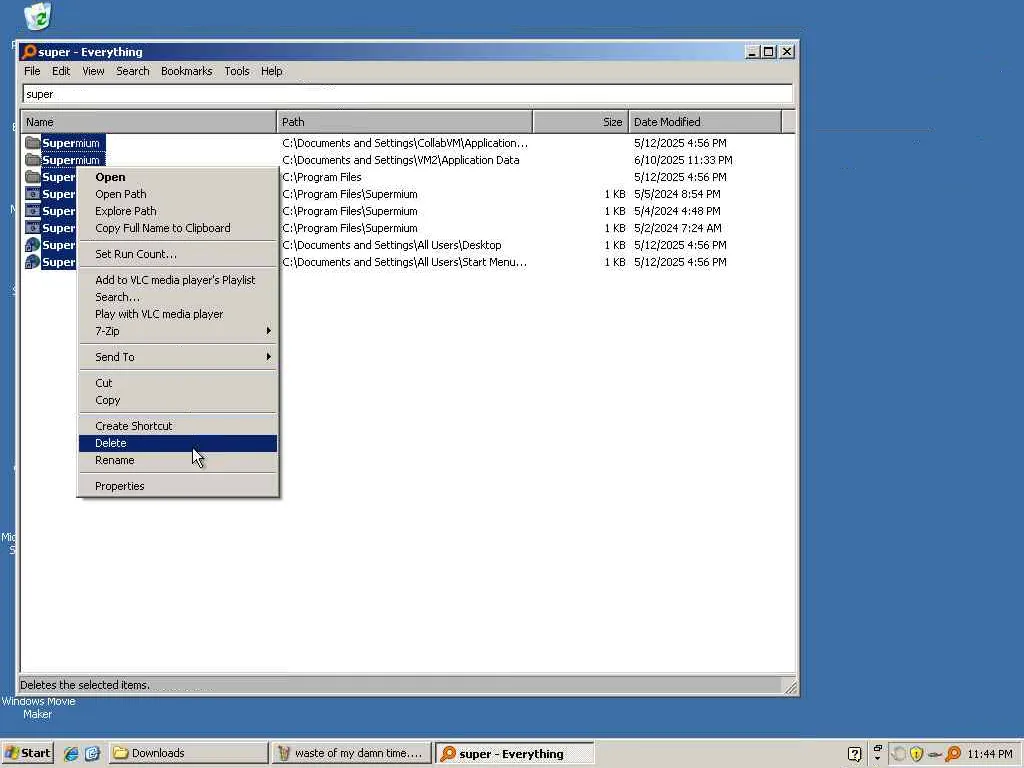Click path 'C:\Program Files' cell
The width and height of the screenshot is (1024, 768).
322,177
